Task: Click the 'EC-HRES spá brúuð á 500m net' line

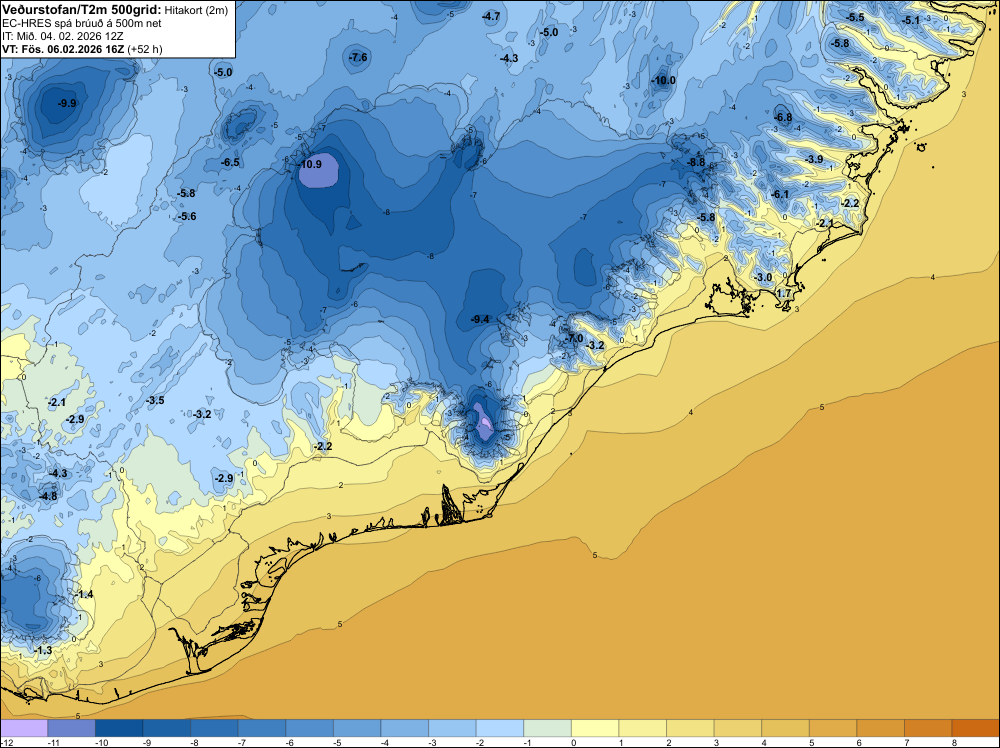Action: tap(82, 23)
